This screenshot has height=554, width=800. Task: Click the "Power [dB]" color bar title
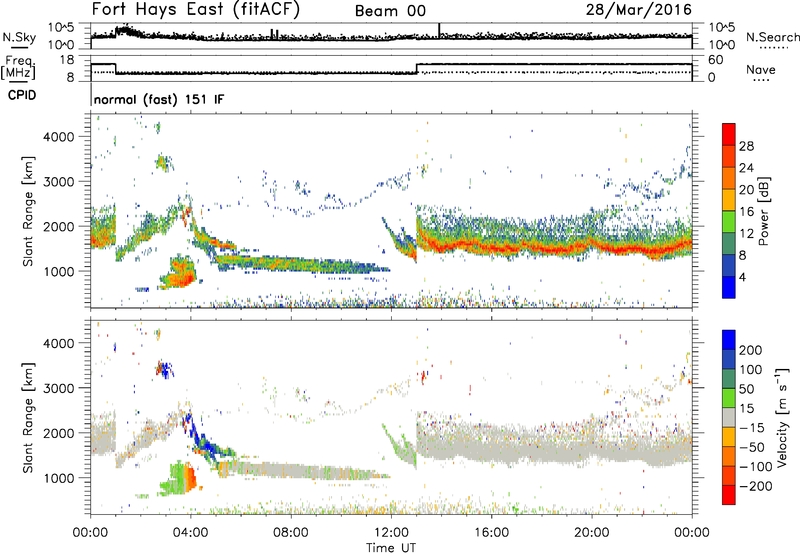pyautogui.click(x=763, y=211)
